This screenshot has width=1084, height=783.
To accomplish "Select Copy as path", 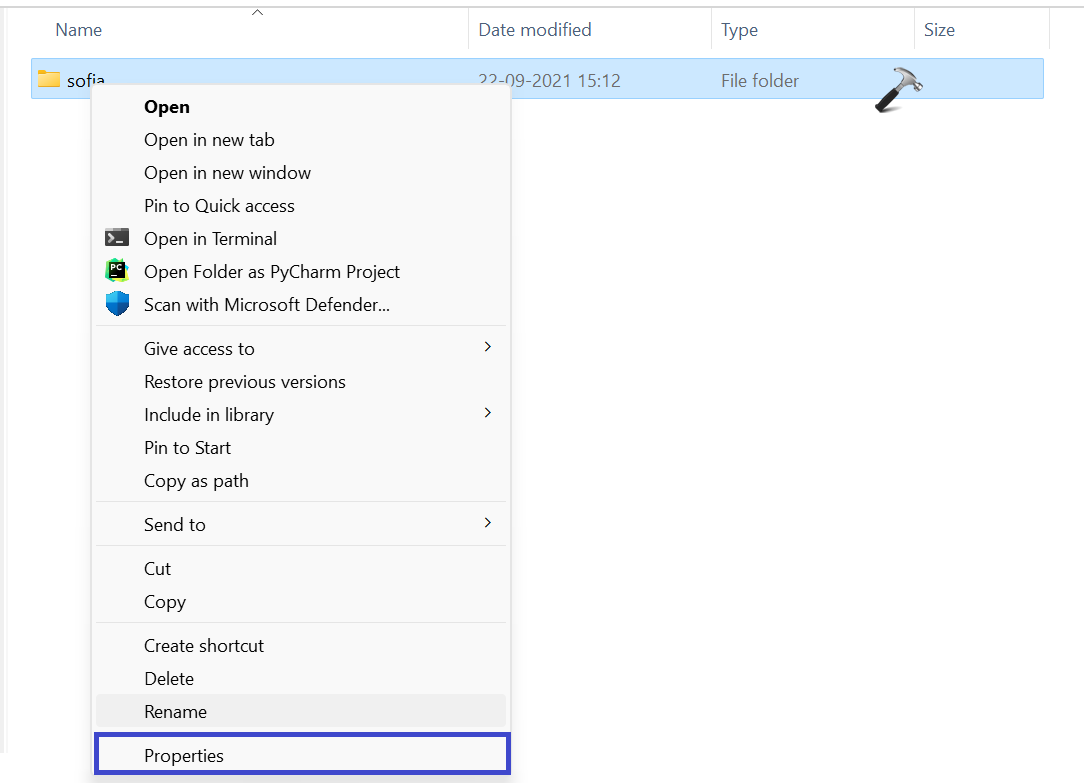I will coord(196,480).
